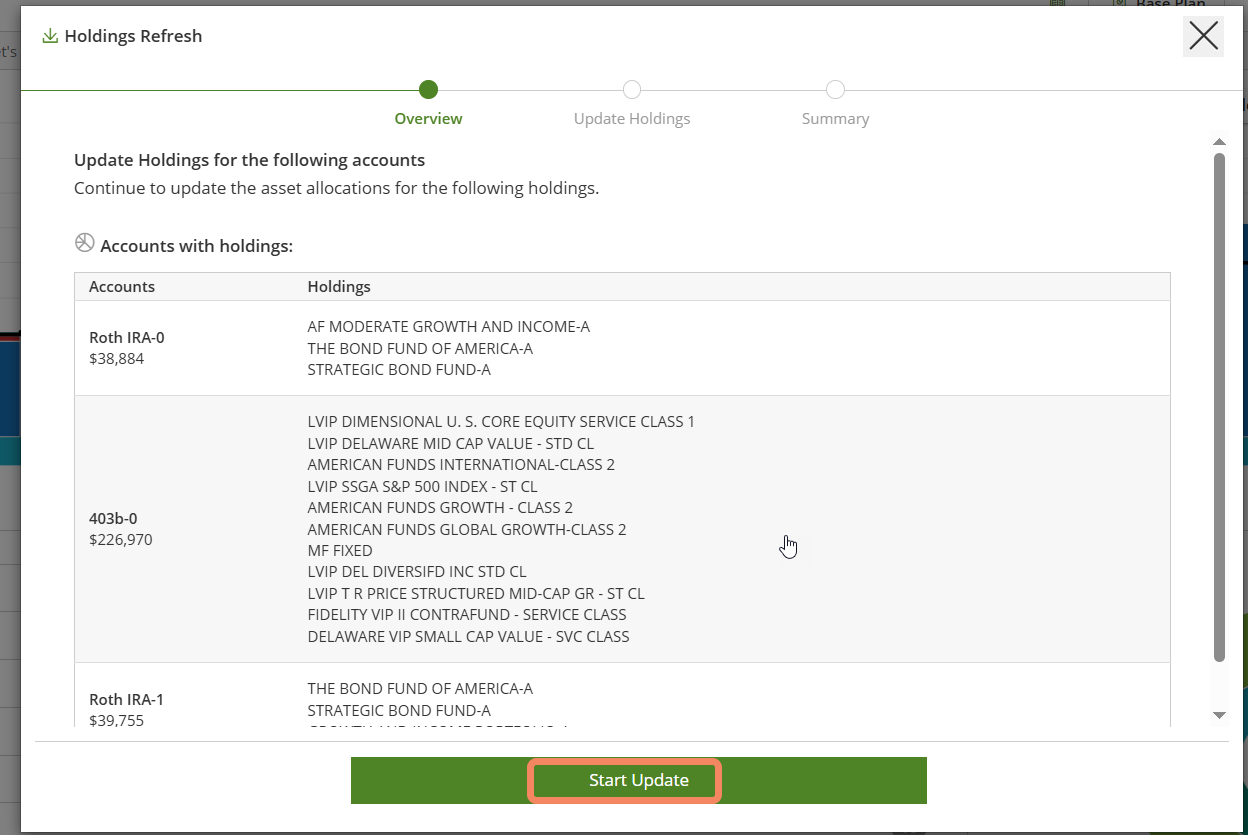Image resolution: width=1248 pixels, height=835 pixels.
Task: Click the vertical scrollbar thumb of the holdings list
Action: (x=1219, y=407)
